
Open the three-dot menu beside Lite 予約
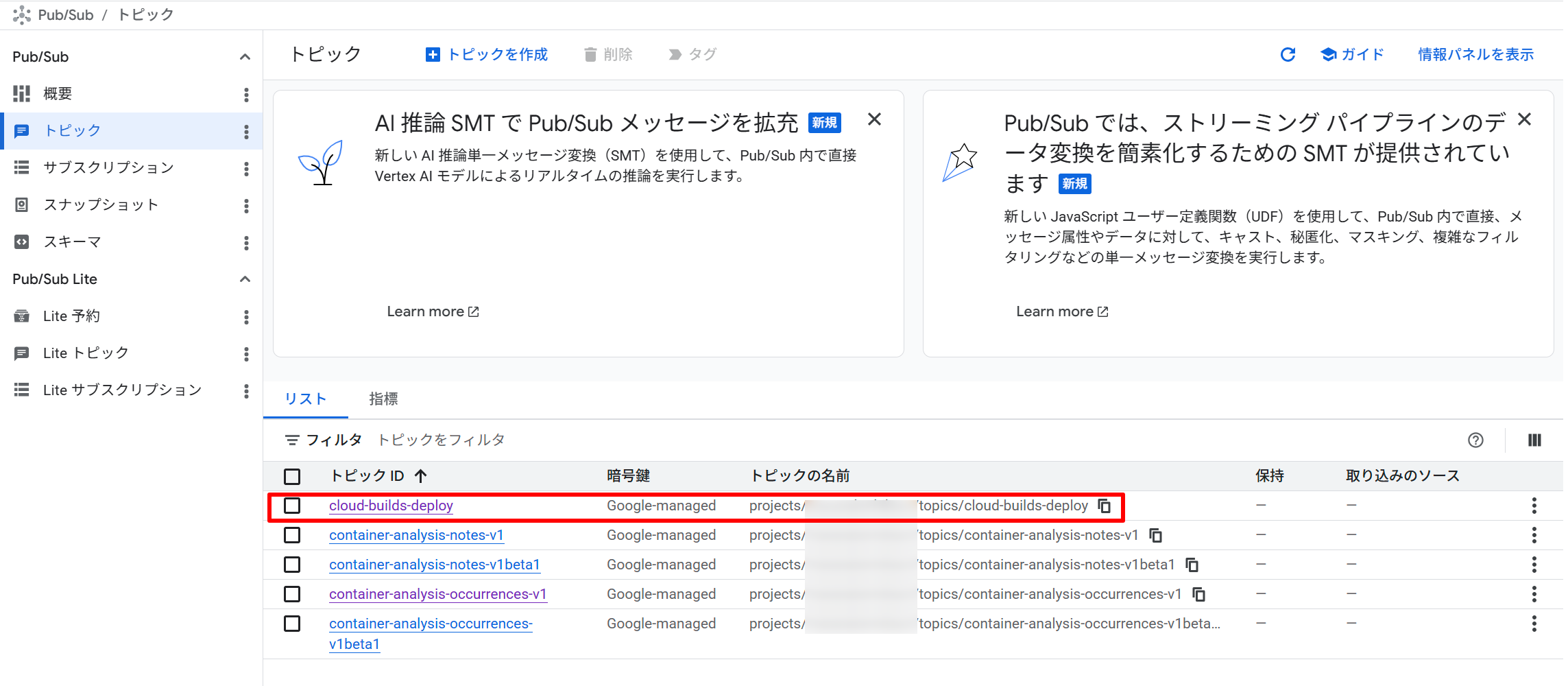click(246, 317)
